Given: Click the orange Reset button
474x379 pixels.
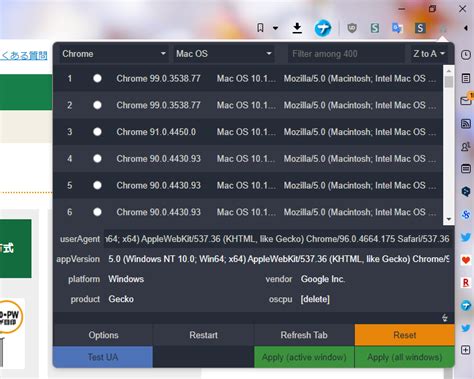Looking at the screenshot, I should pos(405,335).
